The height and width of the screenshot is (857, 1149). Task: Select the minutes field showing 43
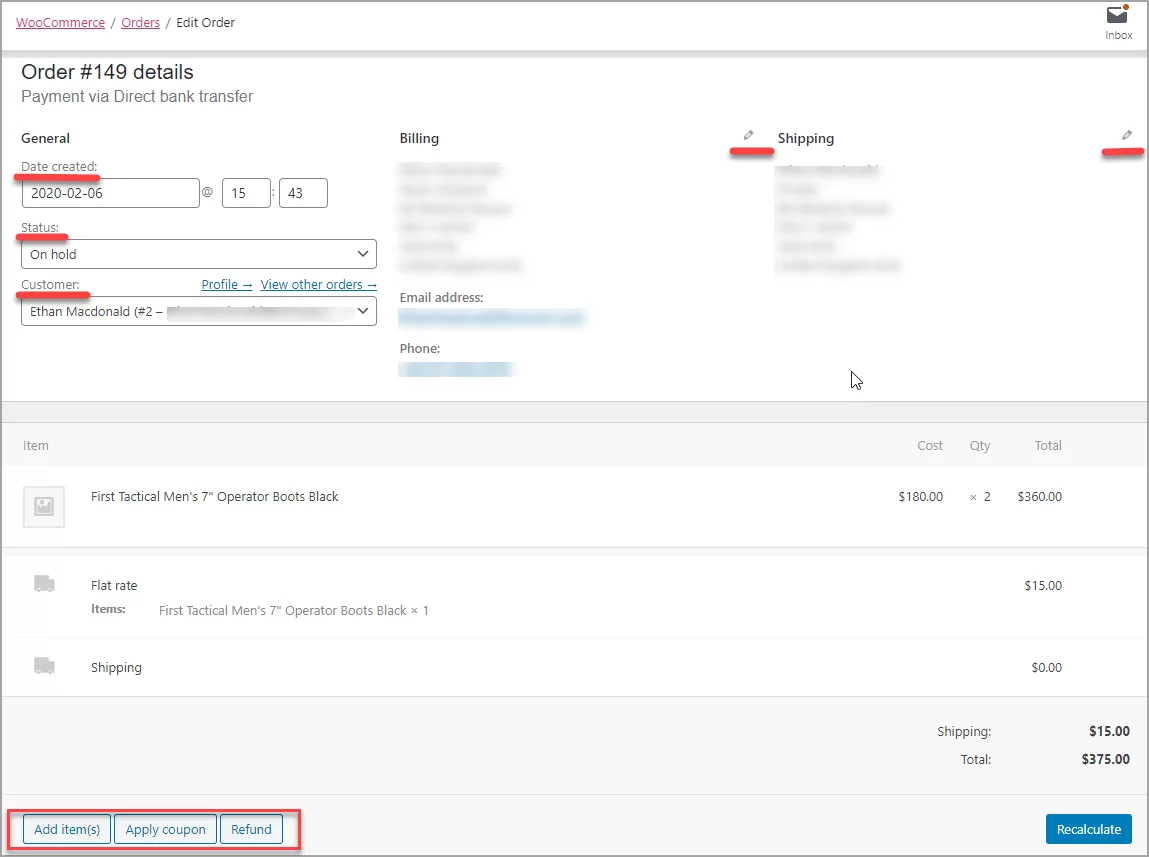(303, 192)
